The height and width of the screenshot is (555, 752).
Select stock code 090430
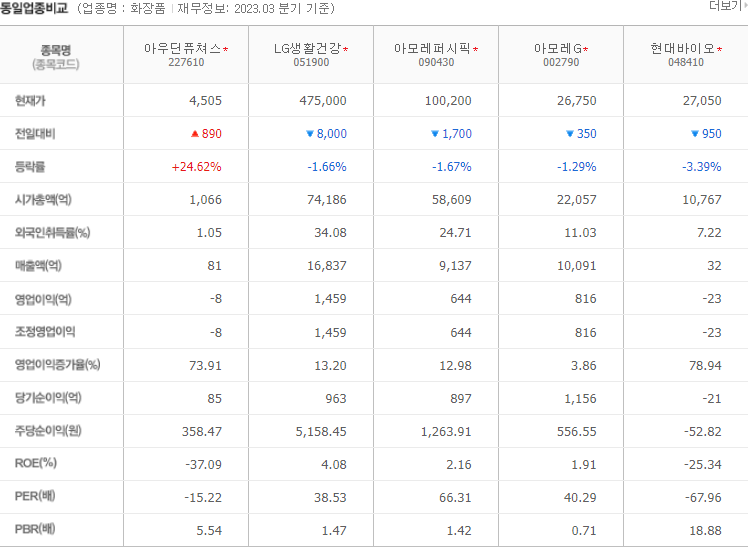436,62
